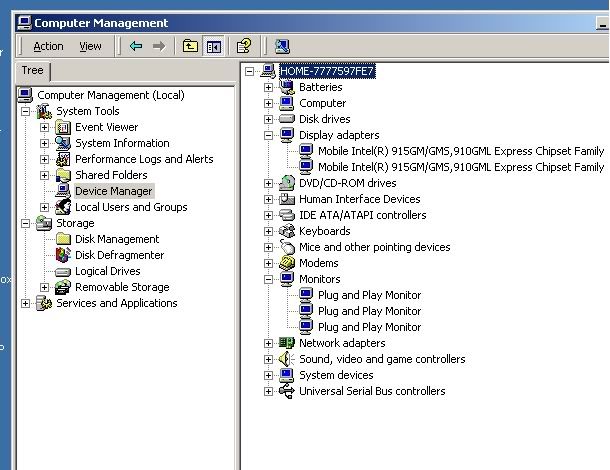Click the Sound, video and game controllers icon

[287, 359]
